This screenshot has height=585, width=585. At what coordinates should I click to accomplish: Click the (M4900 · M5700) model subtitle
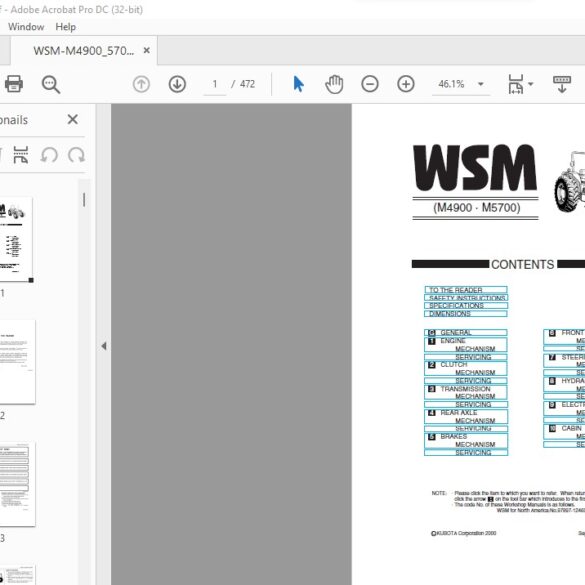point(477,207)
